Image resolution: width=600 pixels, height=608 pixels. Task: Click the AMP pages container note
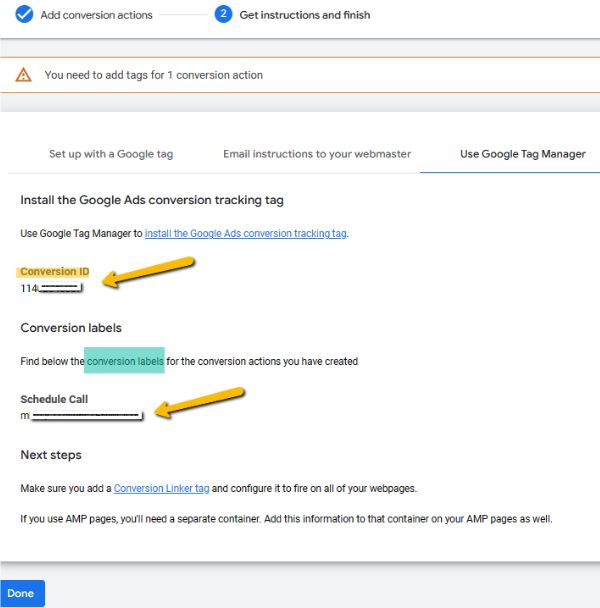(286, 519)
